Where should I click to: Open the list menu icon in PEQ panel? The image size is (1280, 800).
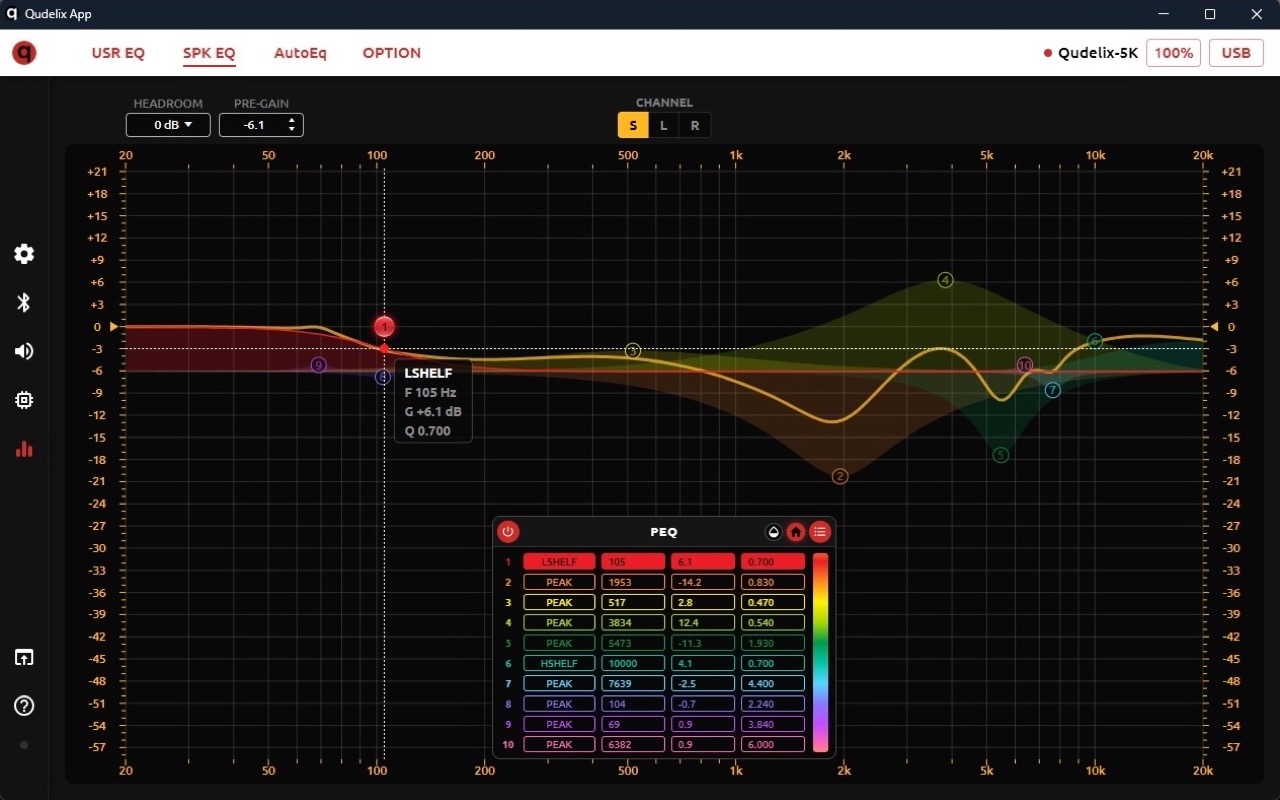[819, 532]
